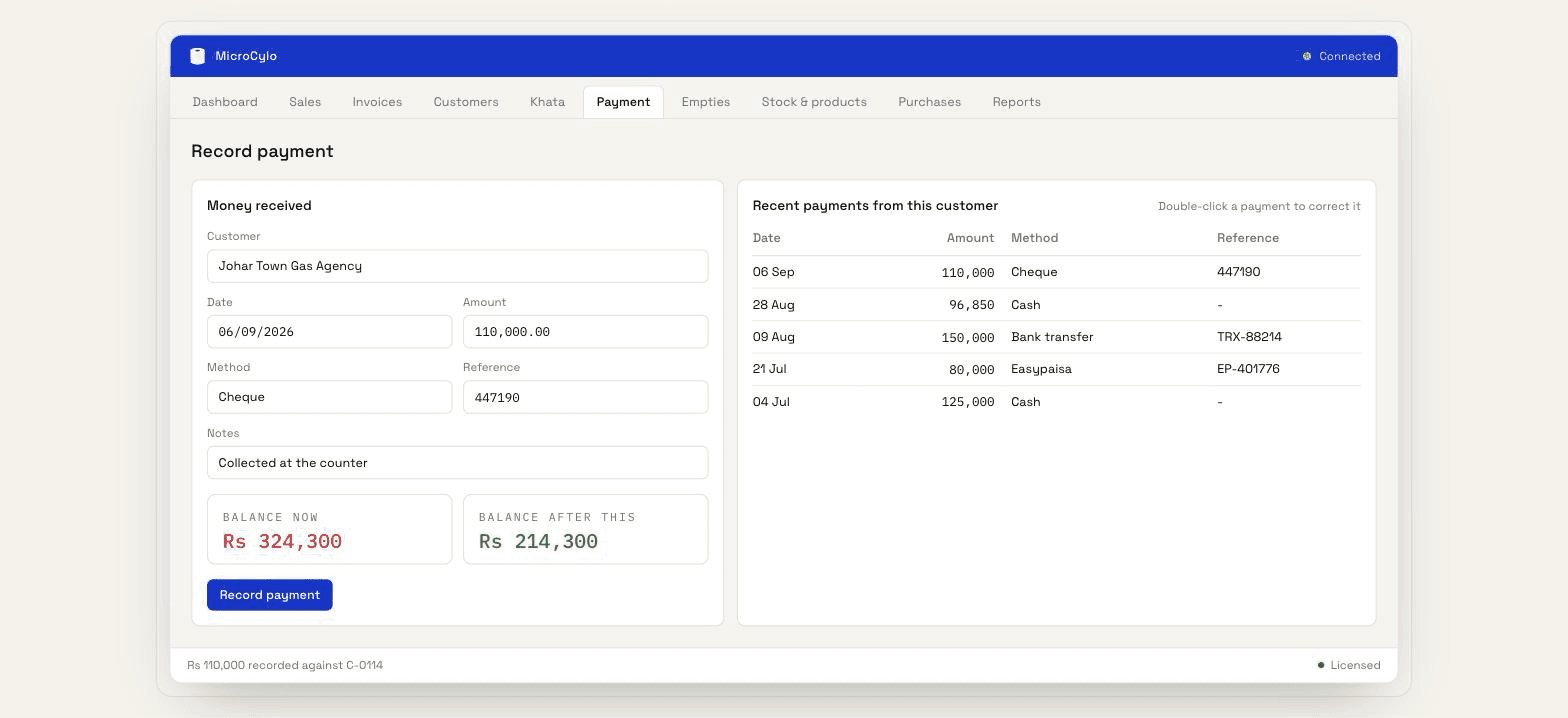Click the Record payment page heading
The image size is (1568, 718).
tap(262, 151)
